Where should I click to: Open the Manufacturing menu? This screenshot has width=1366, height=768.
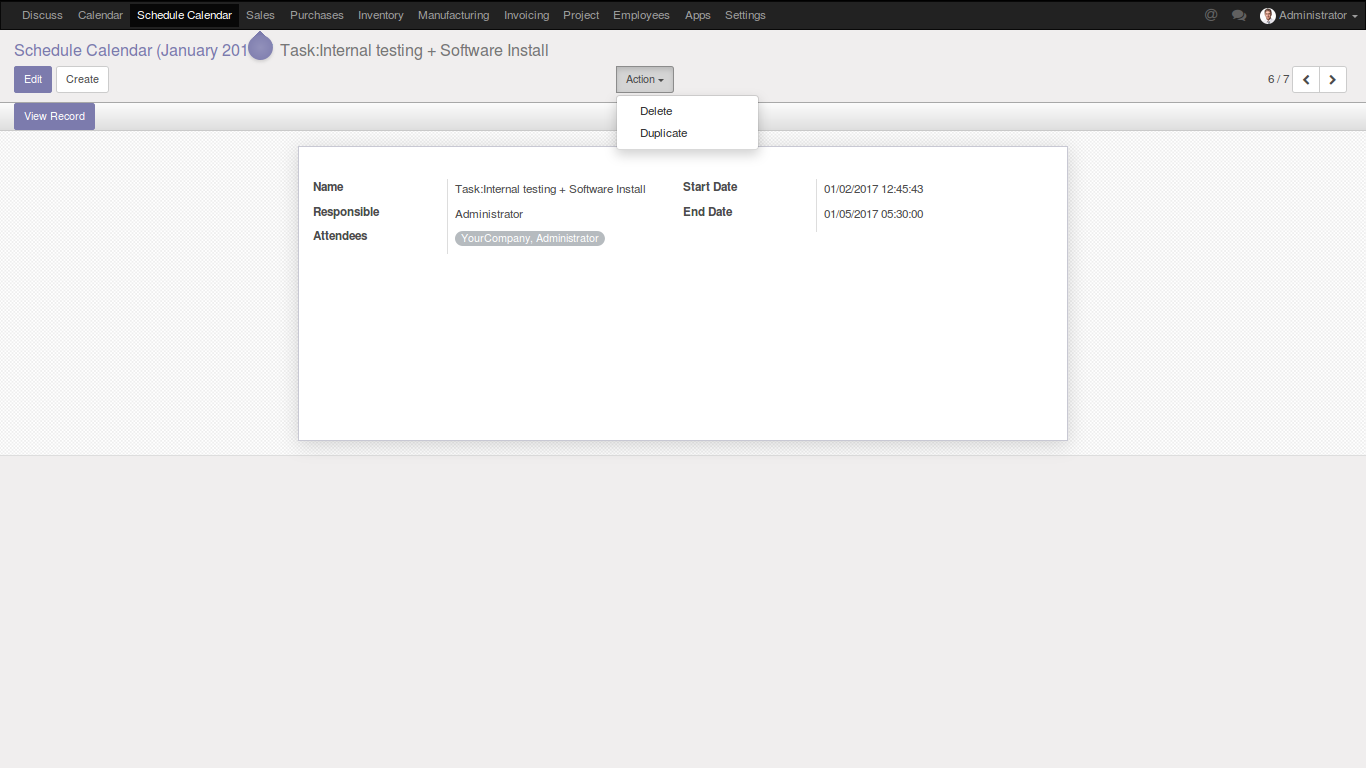tap(454, 15)
